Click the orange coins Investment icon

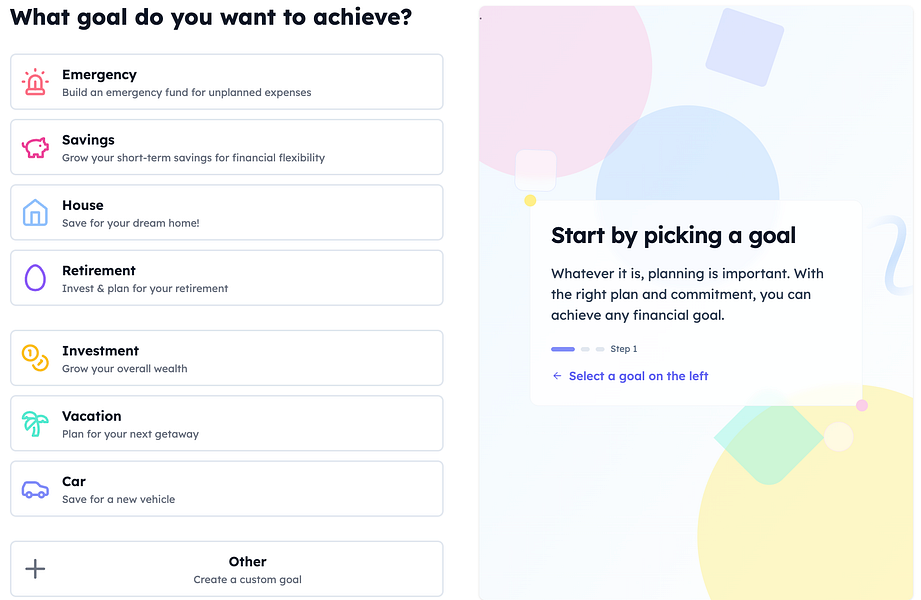[x=35, y=358]
